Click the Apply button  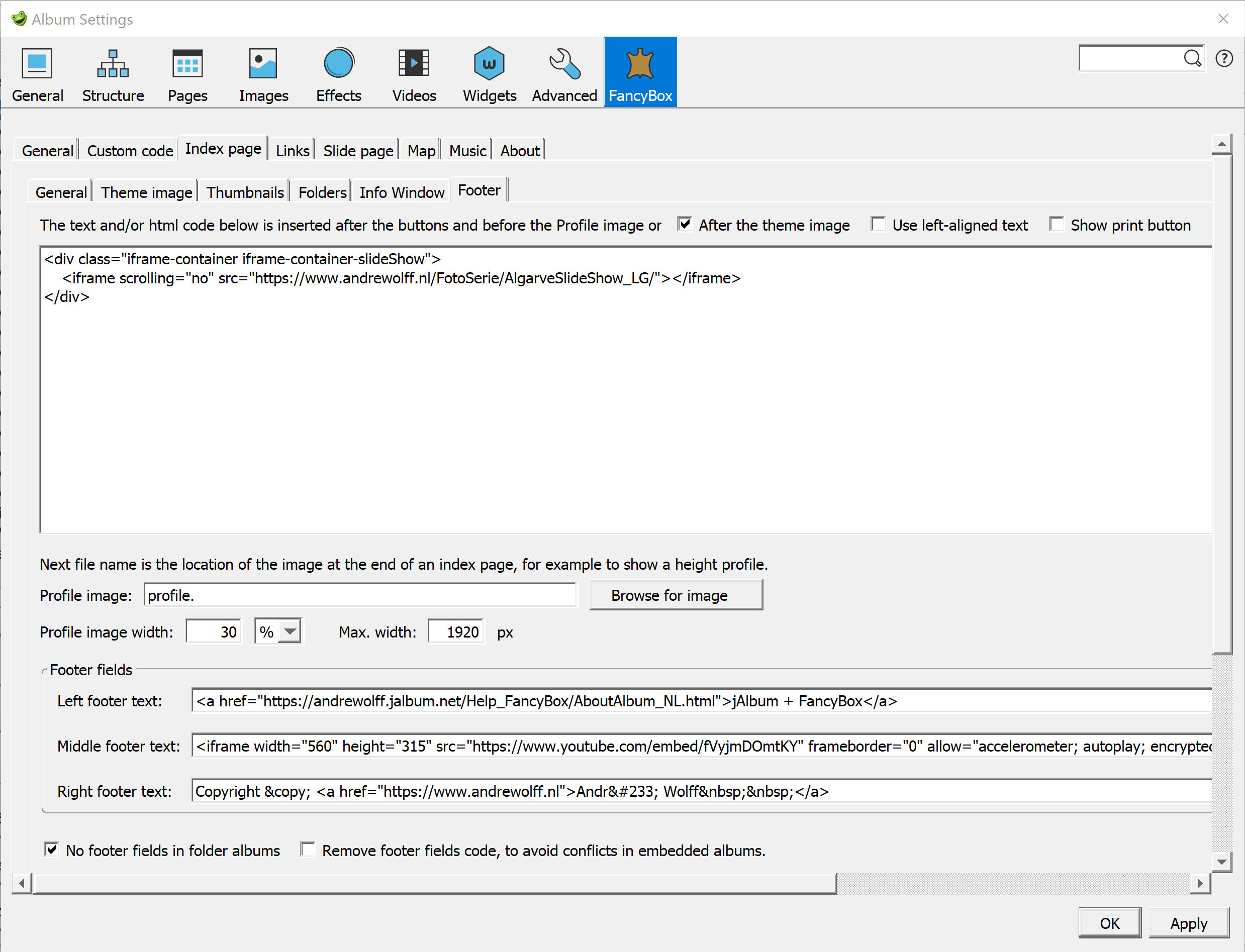pyautogui.click(x=1188, y=923)
